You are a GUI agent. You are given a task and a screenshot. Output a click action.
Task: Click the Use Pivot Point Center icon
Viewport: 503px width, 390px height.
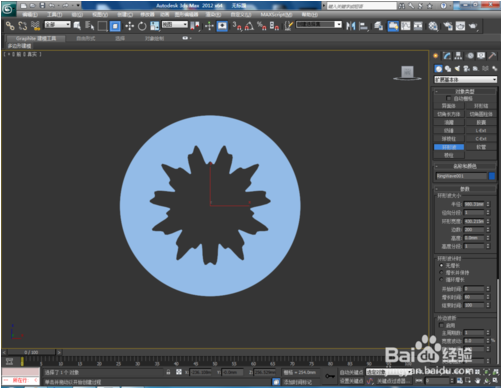coord(195,26)
